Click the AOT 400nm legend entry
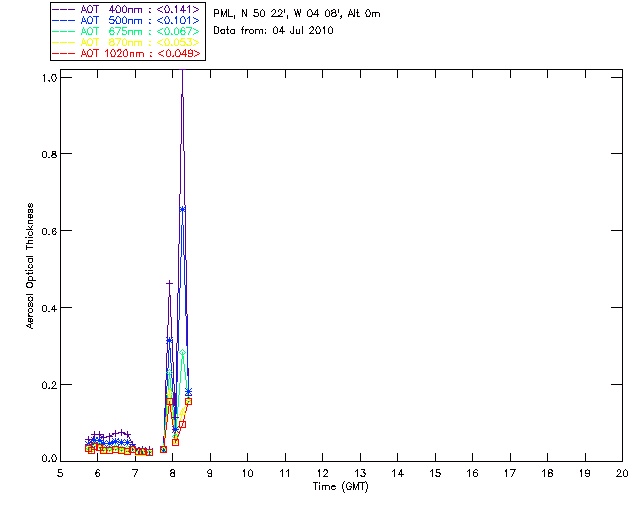This screenshot has width=640, height=512. pyautogui.click(x=126, y=9)
